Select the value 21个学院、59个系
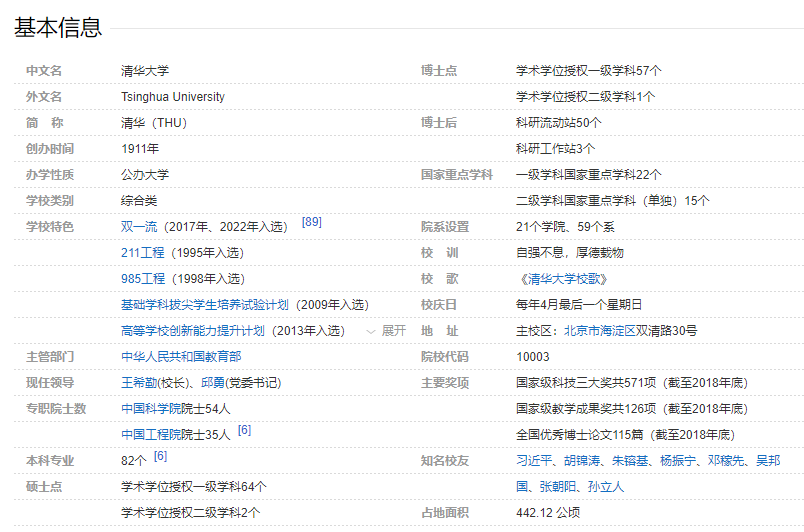This screenshot has width=804, height=532. (x=566, y=227)
